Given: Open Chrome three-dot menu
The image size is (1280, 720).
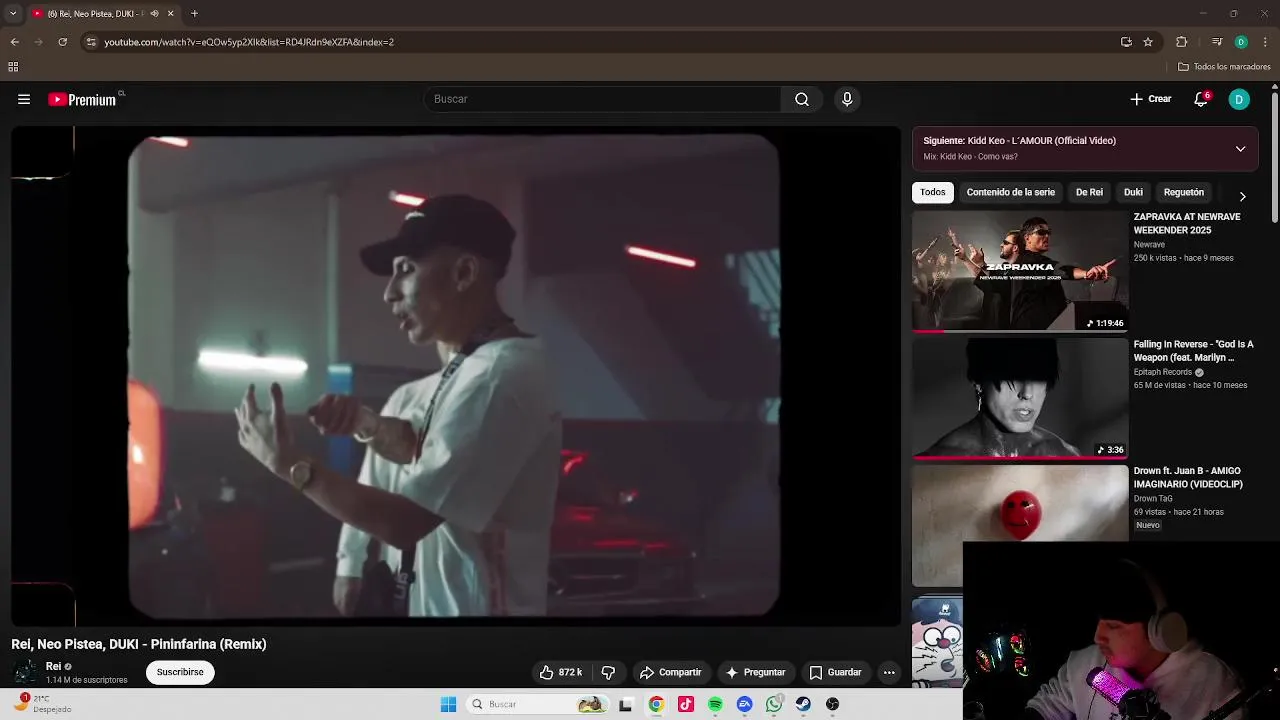Looking at the screenshot, I should (x=1266, y=42).
